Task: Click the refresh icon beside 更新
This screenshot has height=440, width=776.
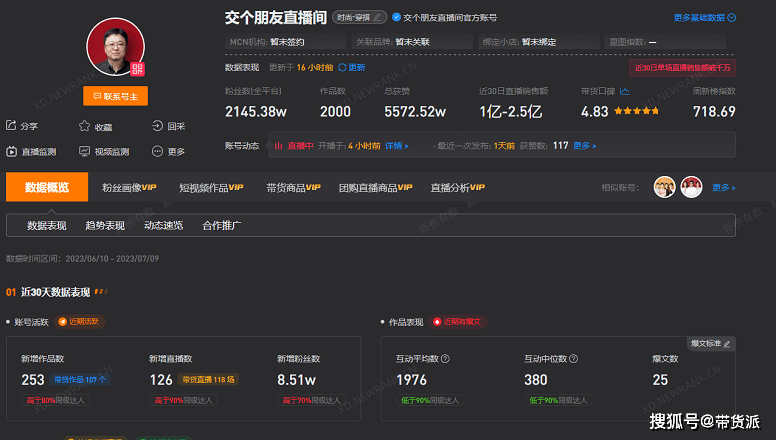Action: coord(342,67)
